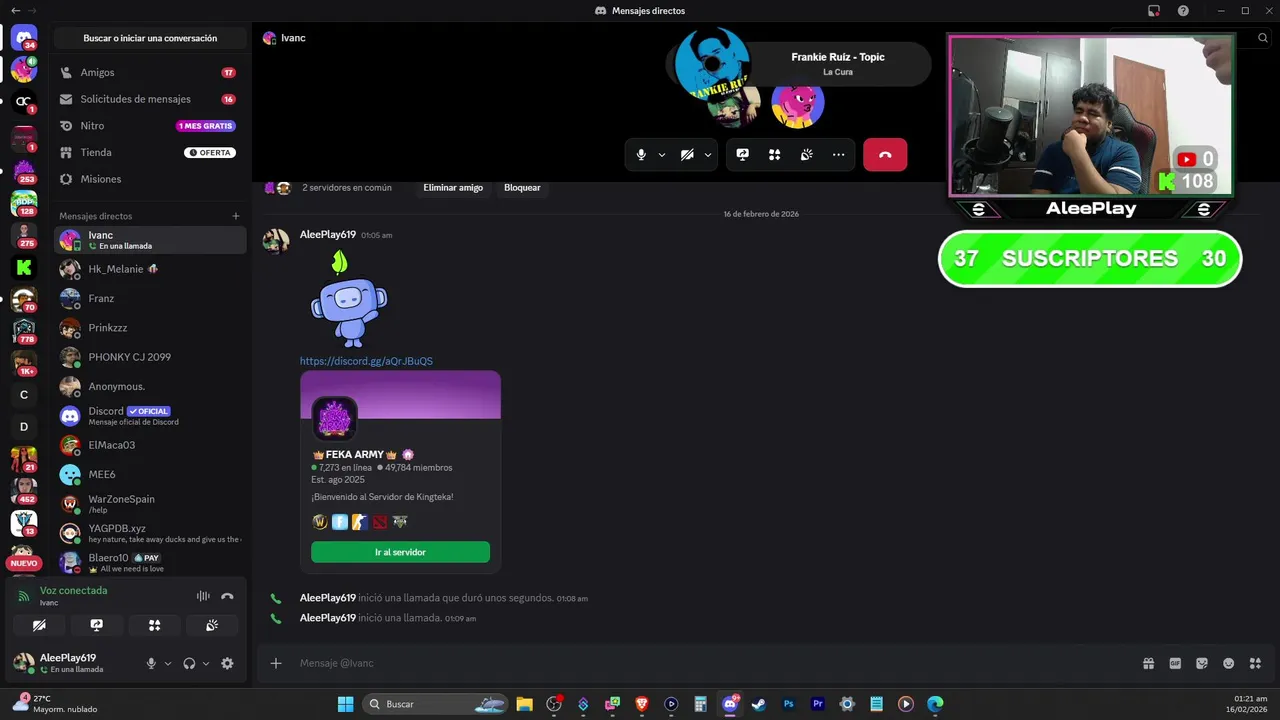1280x720 pixels.
Task: Open discord.gg/aQrJBuQS invite link
Action: pyautogui.click(x=366, y=361)
